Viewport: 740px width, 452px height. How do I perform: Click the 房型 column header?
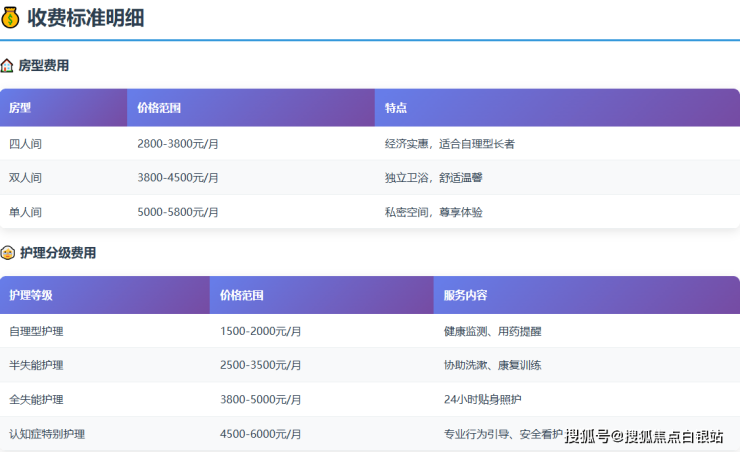[20, 108]
